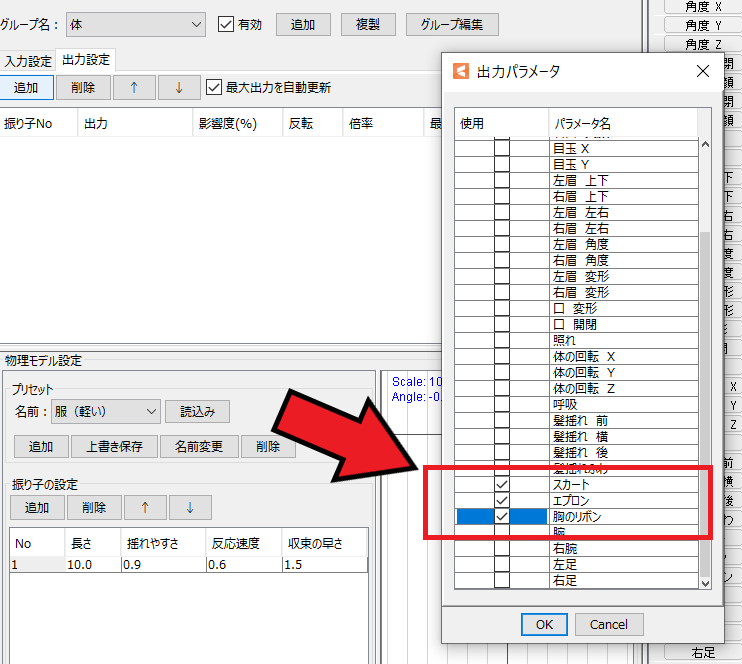Close the 出力パラメータ dialog

(701, 71)
